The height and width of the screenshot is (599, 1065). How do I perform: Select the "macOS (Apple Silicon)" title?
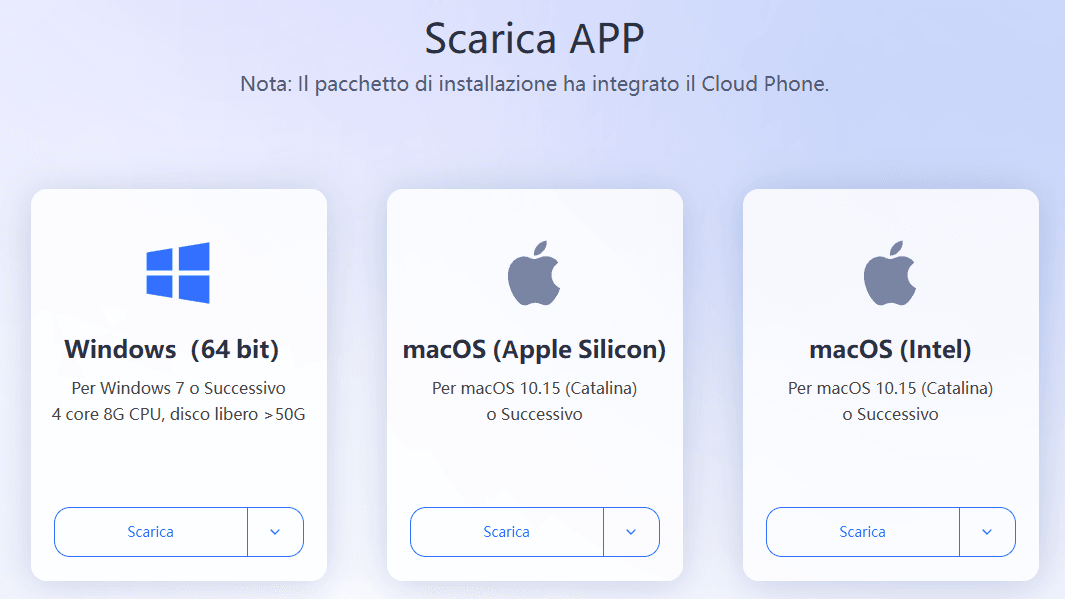[534, 350]
